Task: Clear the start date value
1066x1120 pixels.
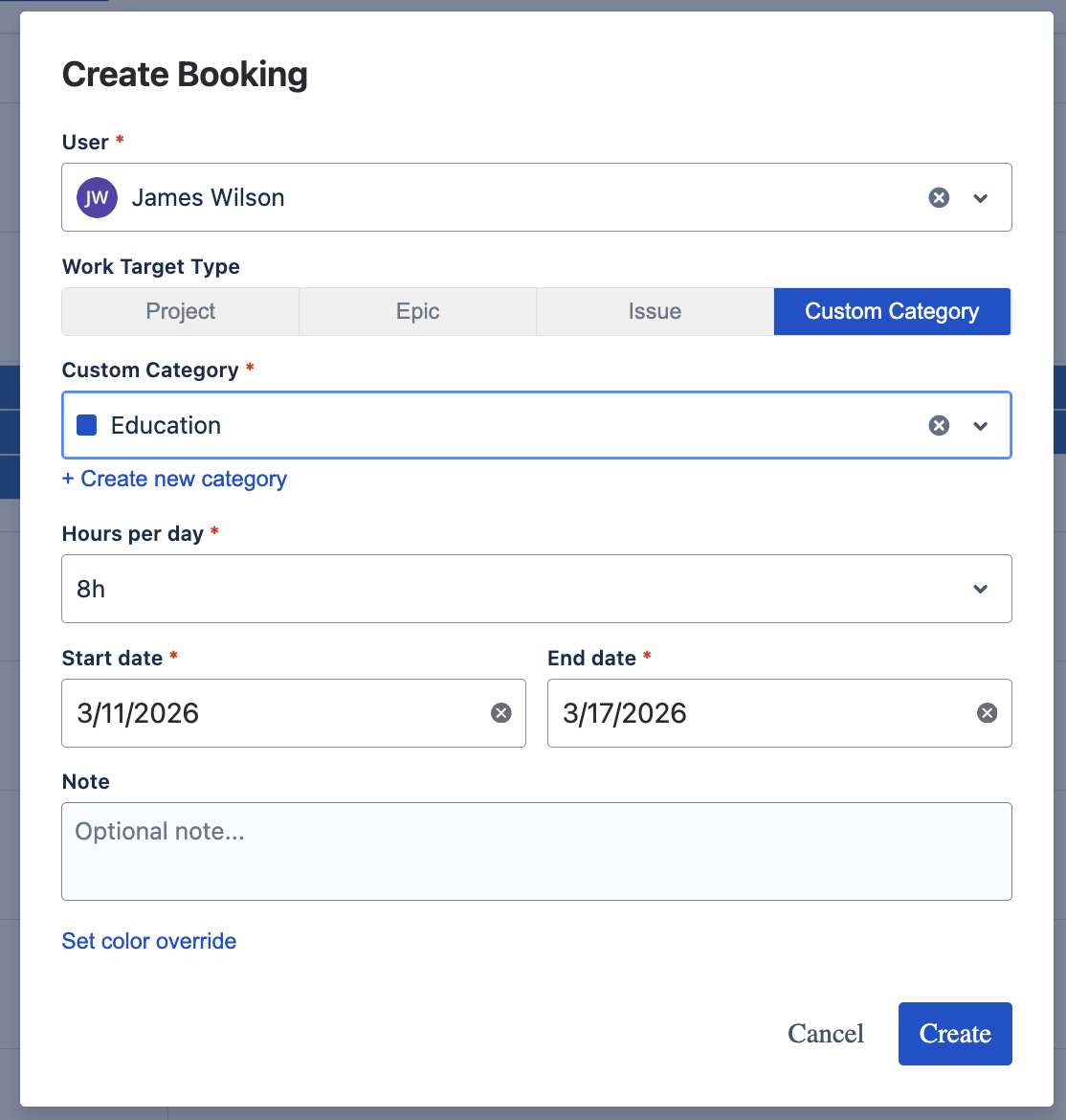Action: (501, 712)
